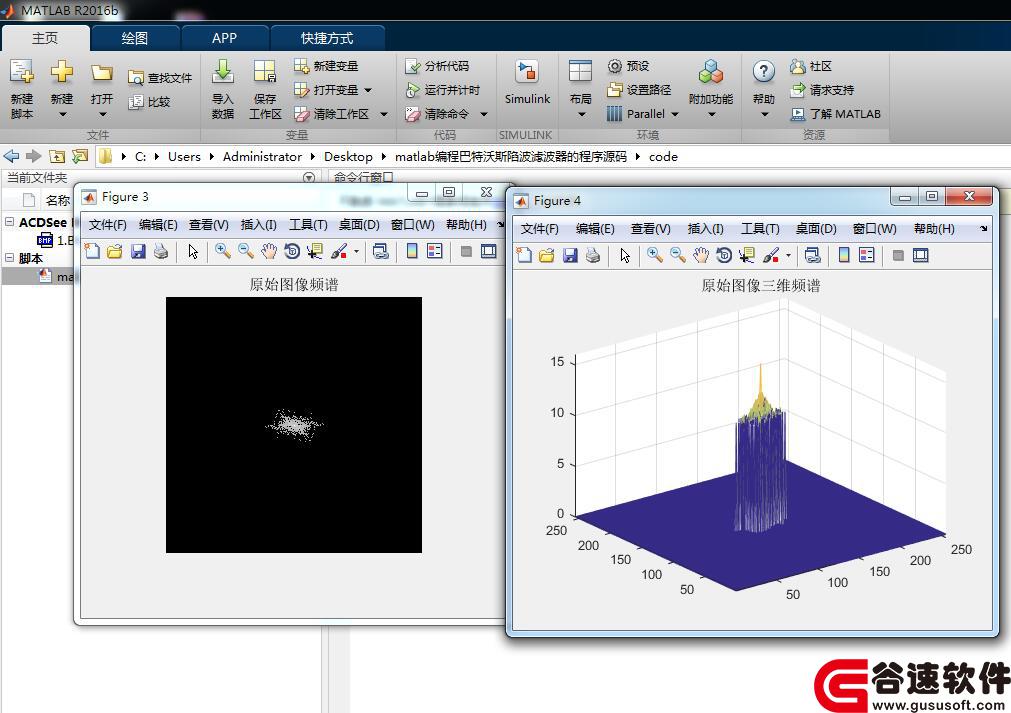Open the Add-Ons (附加功能) dropdown
The height and width of the screenshot is (713, 1011).
(711, 115)
